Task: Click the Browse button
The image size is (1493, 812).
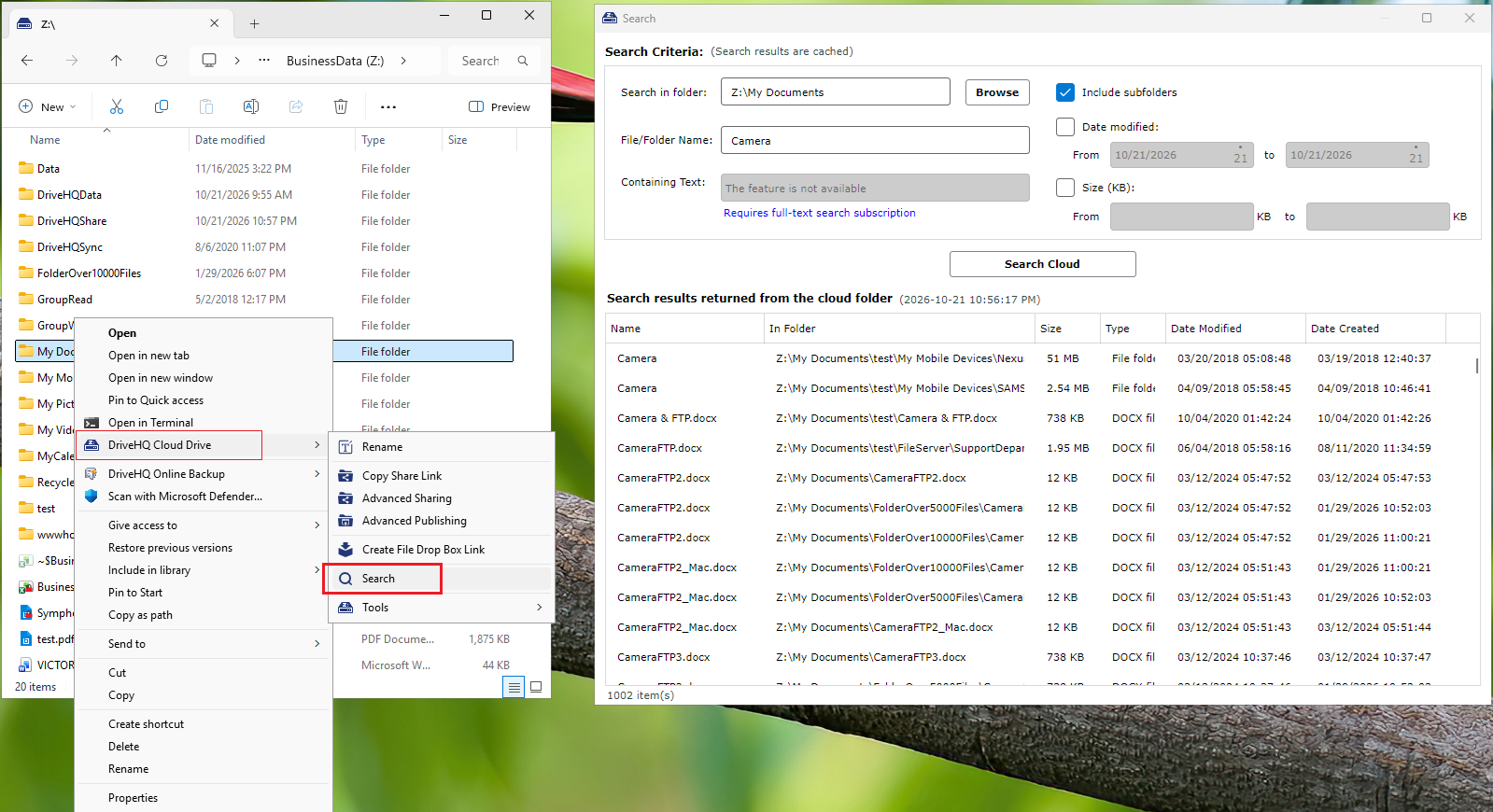Action: (997, 92)
